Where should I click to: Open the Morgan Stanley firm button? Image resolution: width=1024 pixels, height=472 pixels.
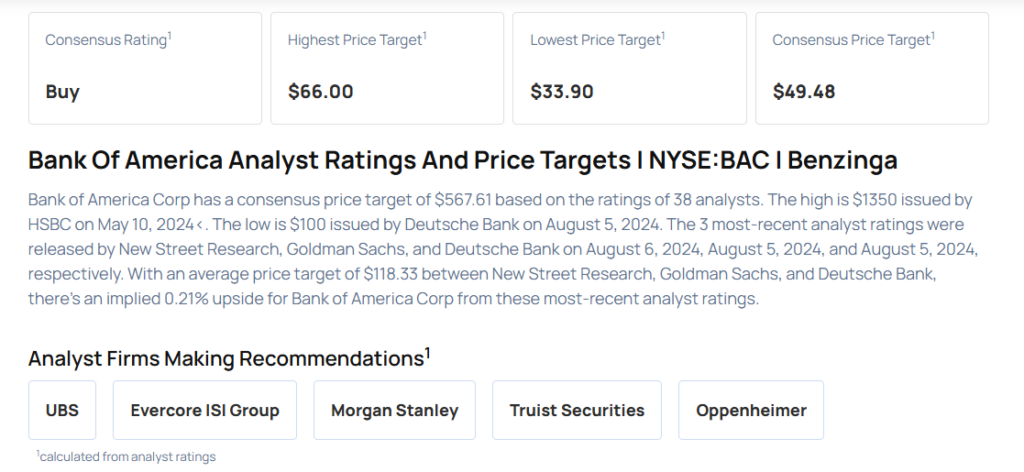tap(394, 410)
